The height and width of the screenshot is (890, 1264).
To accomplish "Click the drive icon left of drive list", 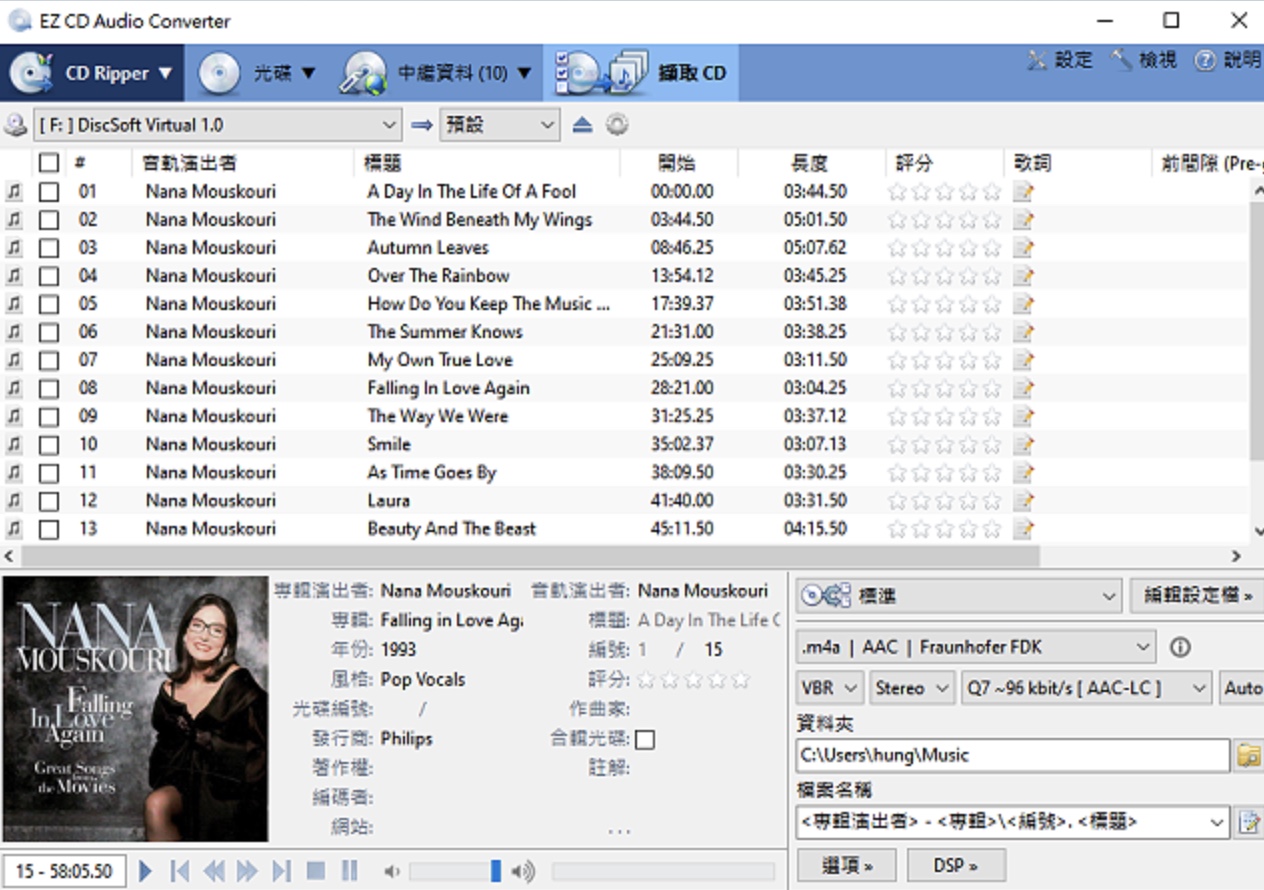I will [x=15, y=125].
